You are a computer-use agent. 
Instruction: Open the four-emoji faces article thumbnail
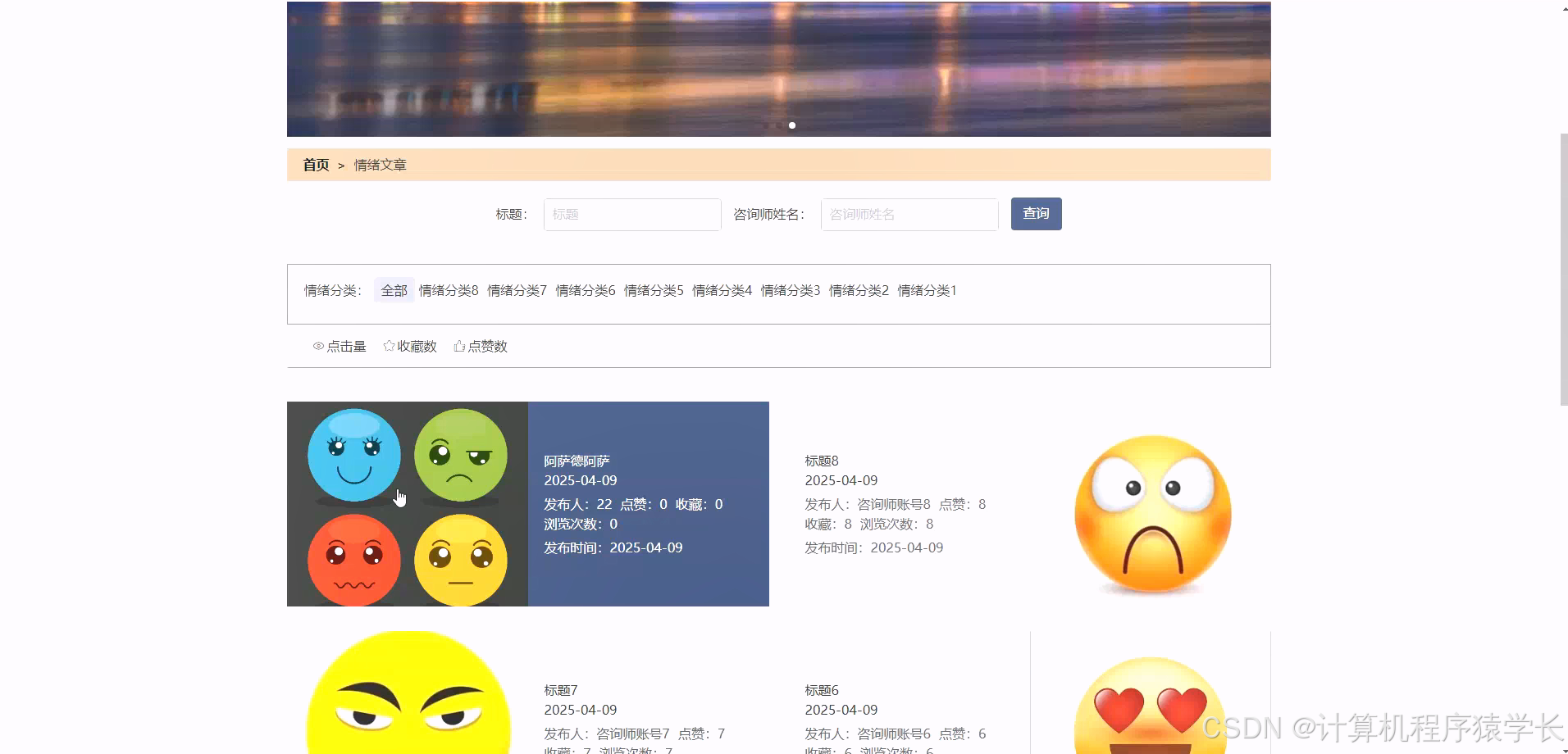pyautogui.click(x=408, y=504)
